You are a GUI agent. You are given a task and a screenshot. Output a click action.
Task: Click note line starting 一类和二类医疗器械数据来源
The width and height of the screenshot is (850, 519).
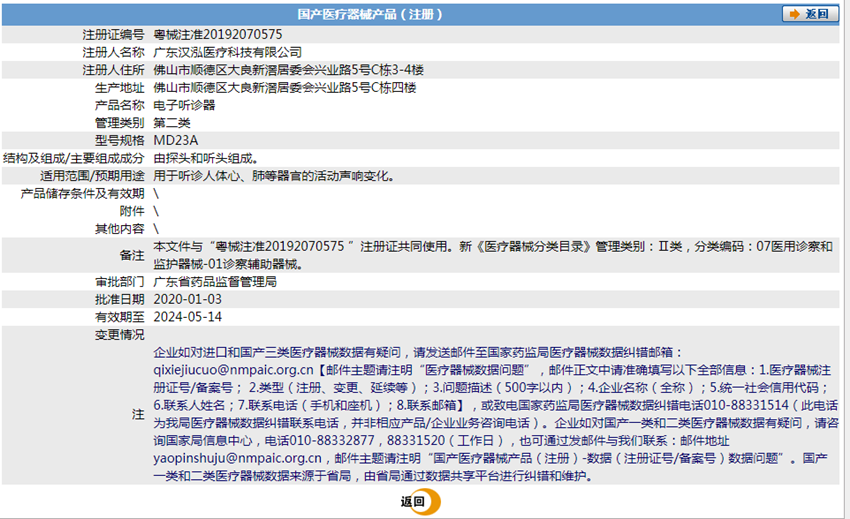[x=374, y=476]
